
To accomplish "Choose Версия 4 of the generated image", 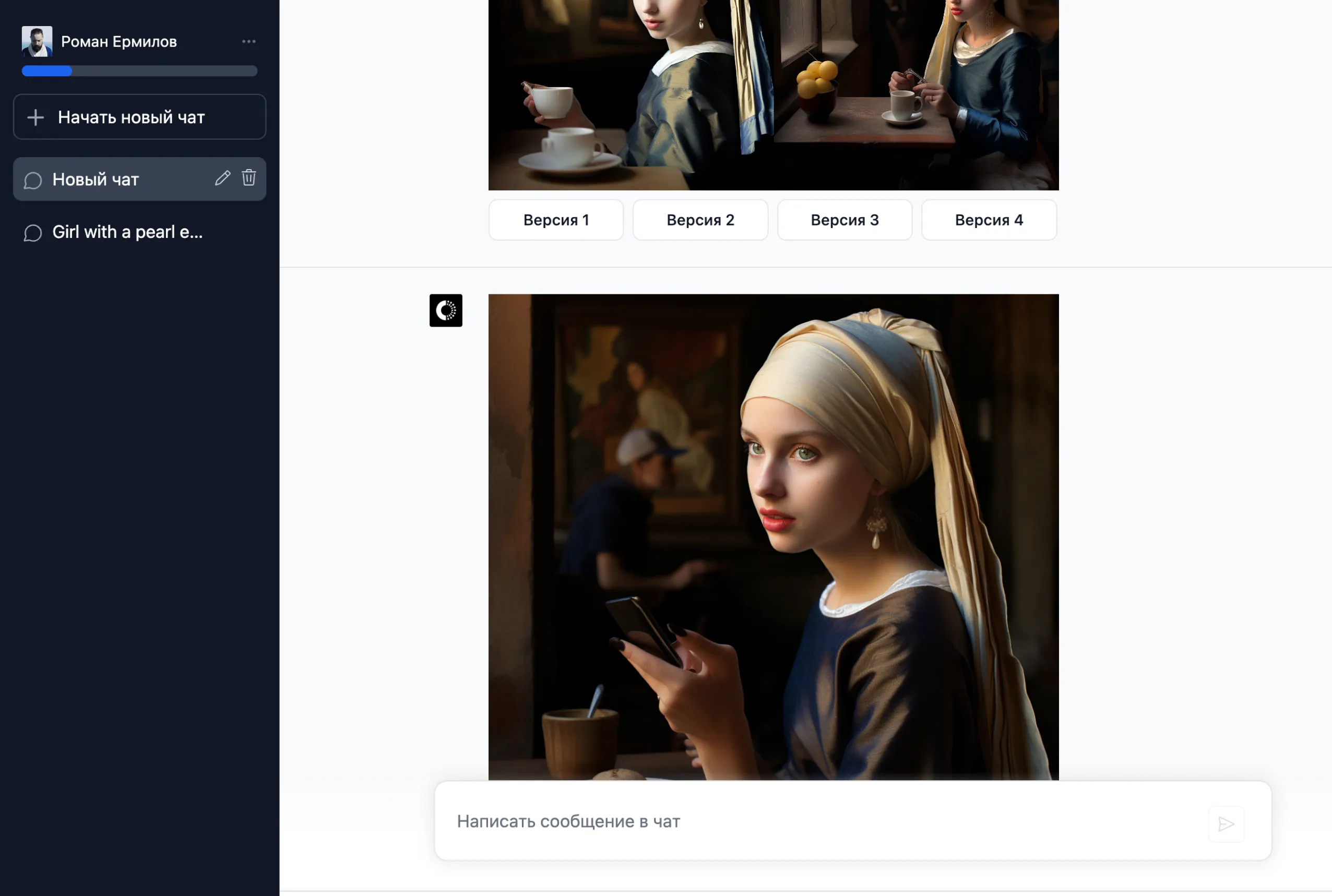I will click(x=989, y=220).
